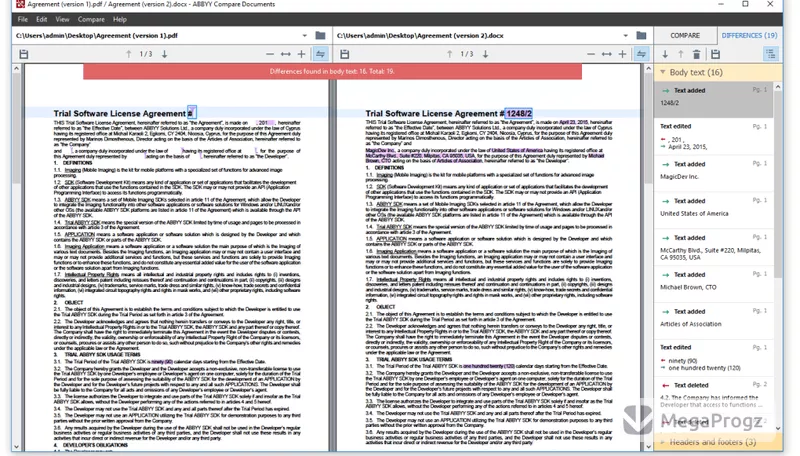Select 'McCarthy Blvd., Suite #220' difference
This screenshot has width=800, height=456.
pos(714,247)
